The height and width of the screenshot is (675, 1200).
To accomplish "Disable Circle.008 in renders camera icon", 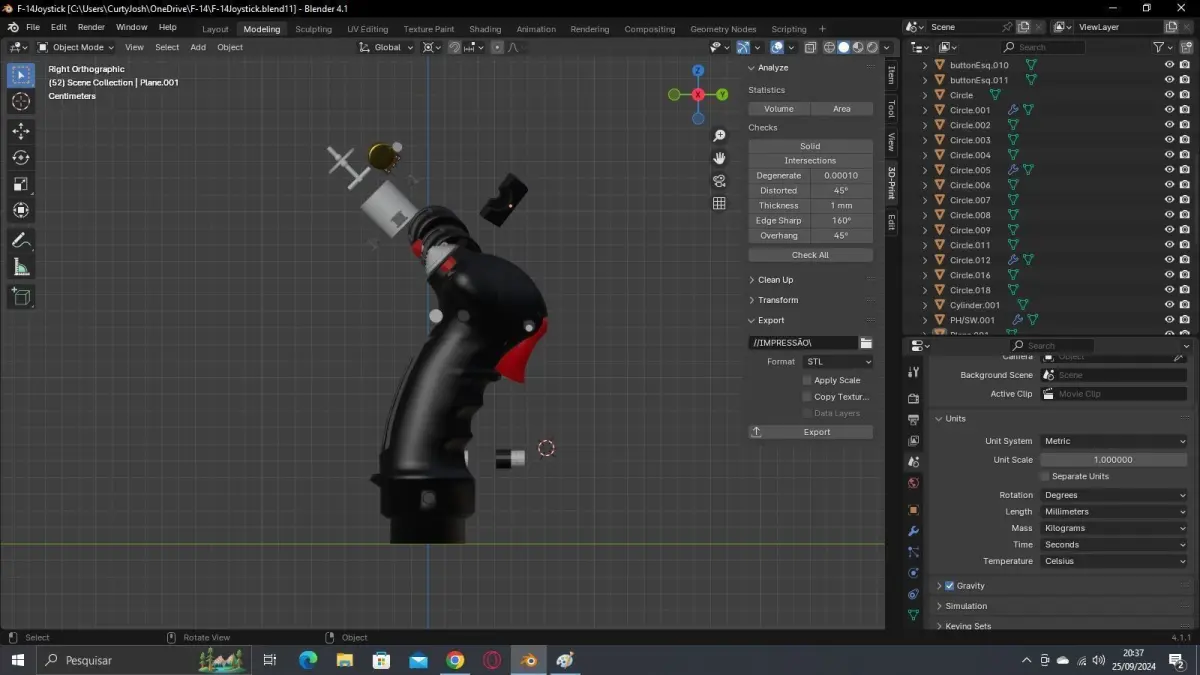I will [x=1184, y=215].
